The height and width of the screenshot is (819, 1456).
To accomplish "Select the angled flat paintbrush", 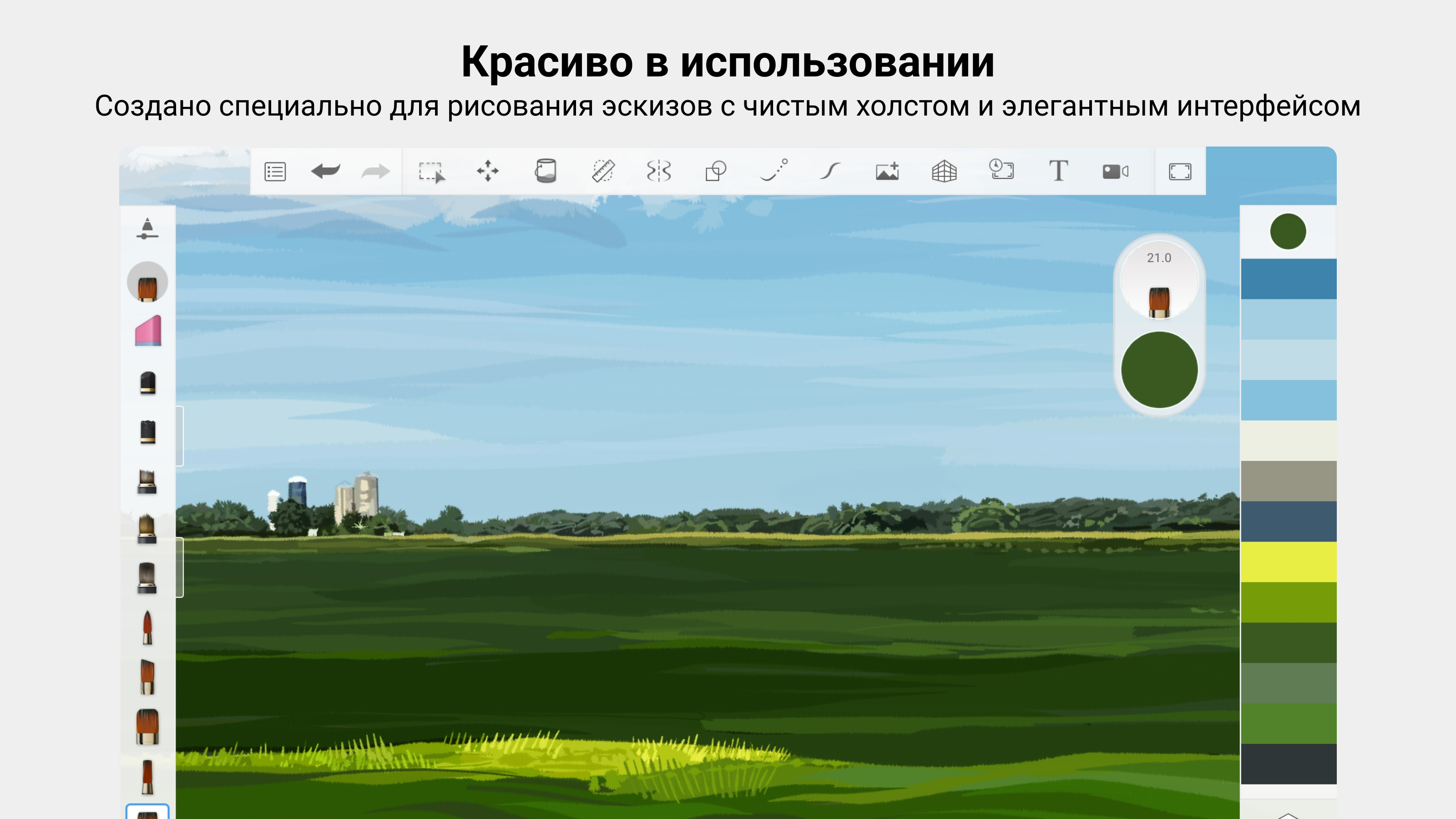I will 147,677.
